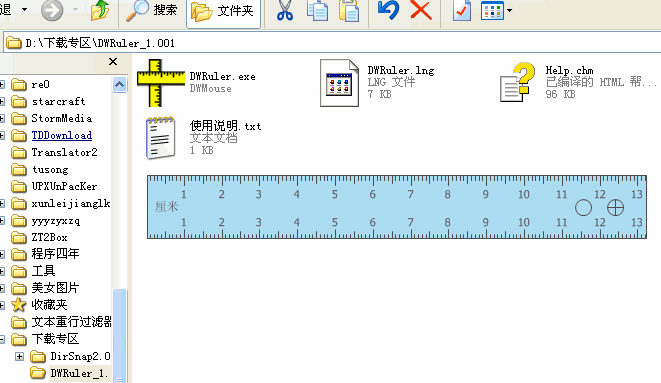Close the folders side pane

click(113, 62)
